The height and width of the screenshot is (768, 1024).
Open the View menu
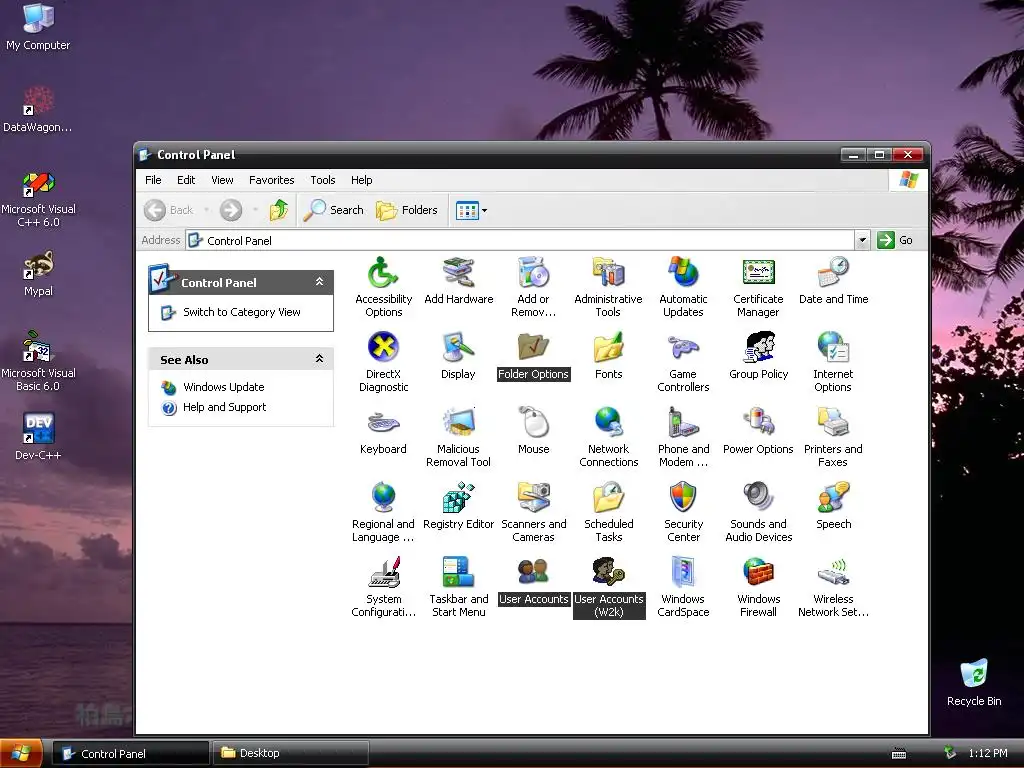222,180
